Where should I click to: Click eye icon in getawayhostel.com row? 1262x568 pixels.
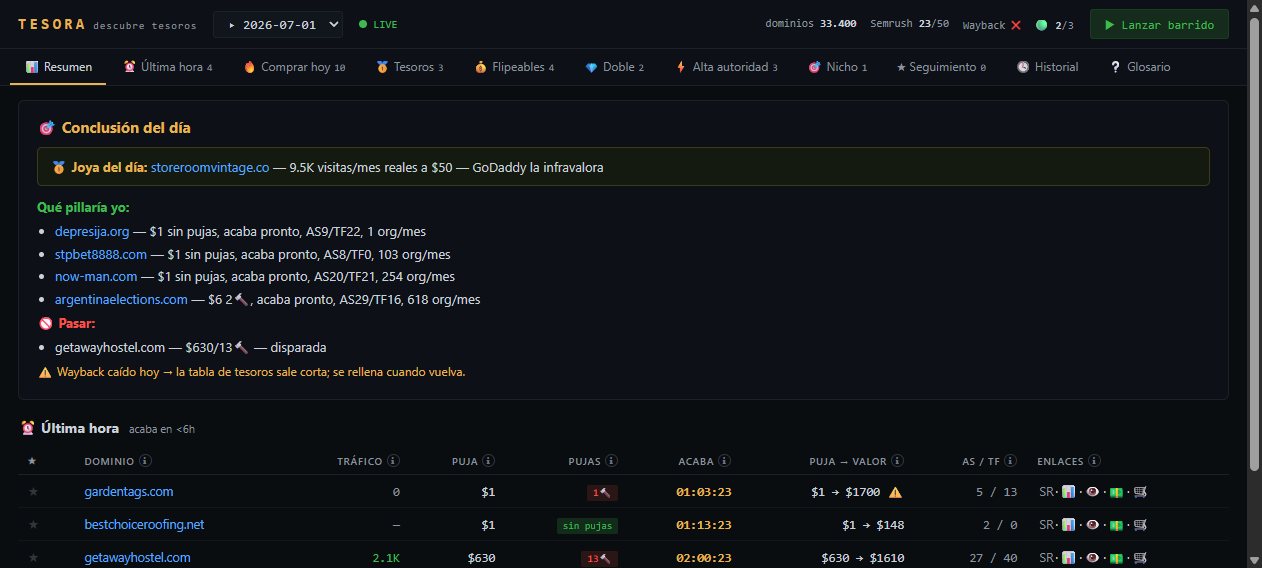pyautogui.click(x=1093, y=557)
